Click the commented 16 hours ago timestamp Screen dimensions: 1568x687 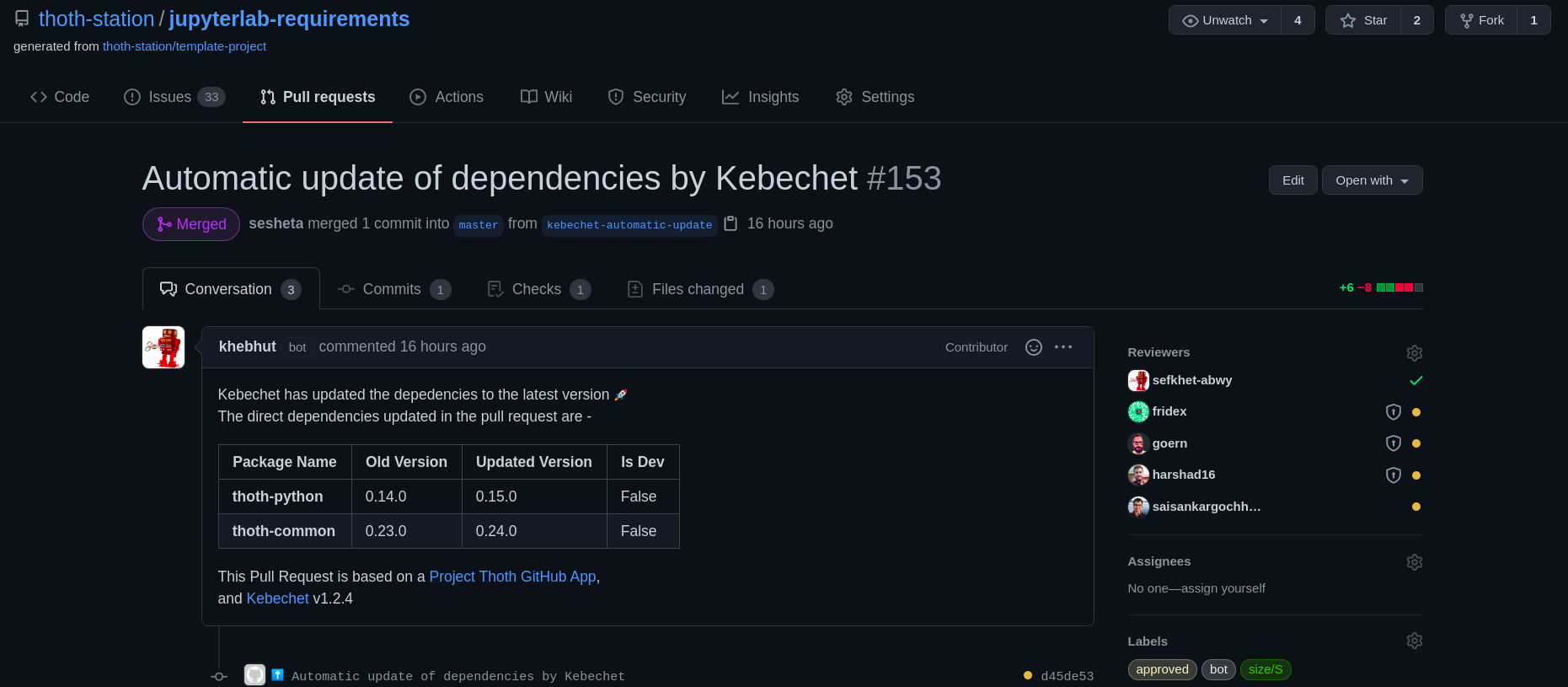click(443, 346)
